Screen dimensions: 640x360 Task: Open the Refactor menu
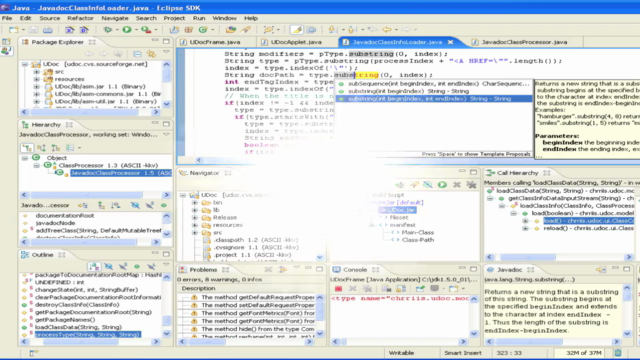[80, 18]
